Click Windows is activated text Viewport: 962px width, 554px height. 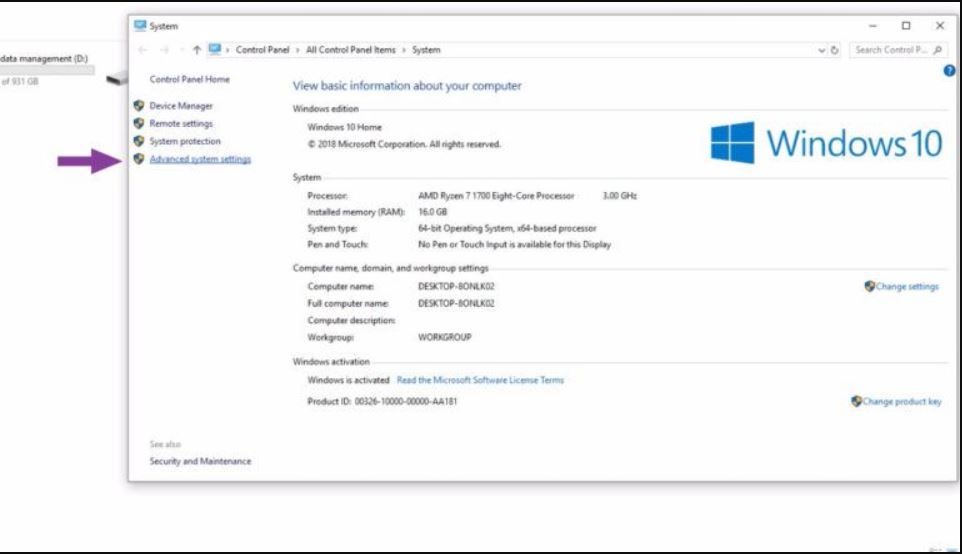(348, 380)
